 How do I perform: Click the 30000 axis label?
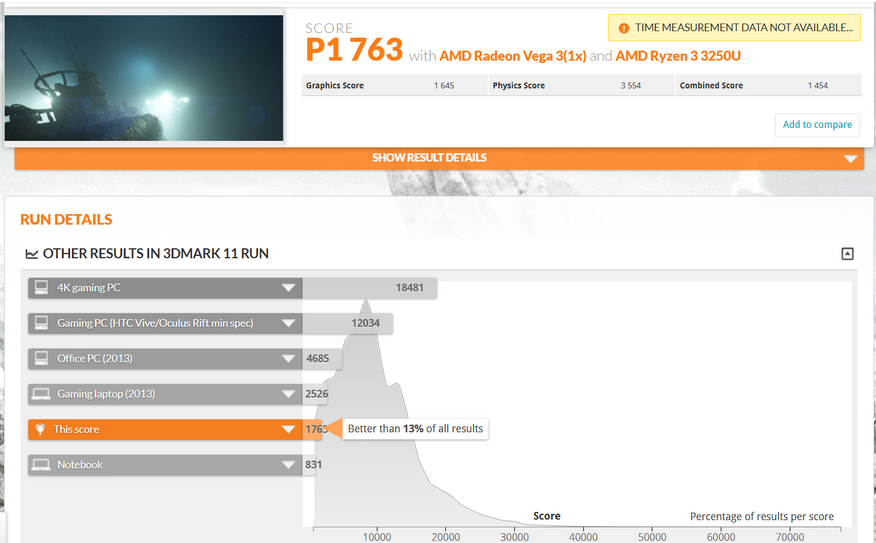[x=515, y=537]
